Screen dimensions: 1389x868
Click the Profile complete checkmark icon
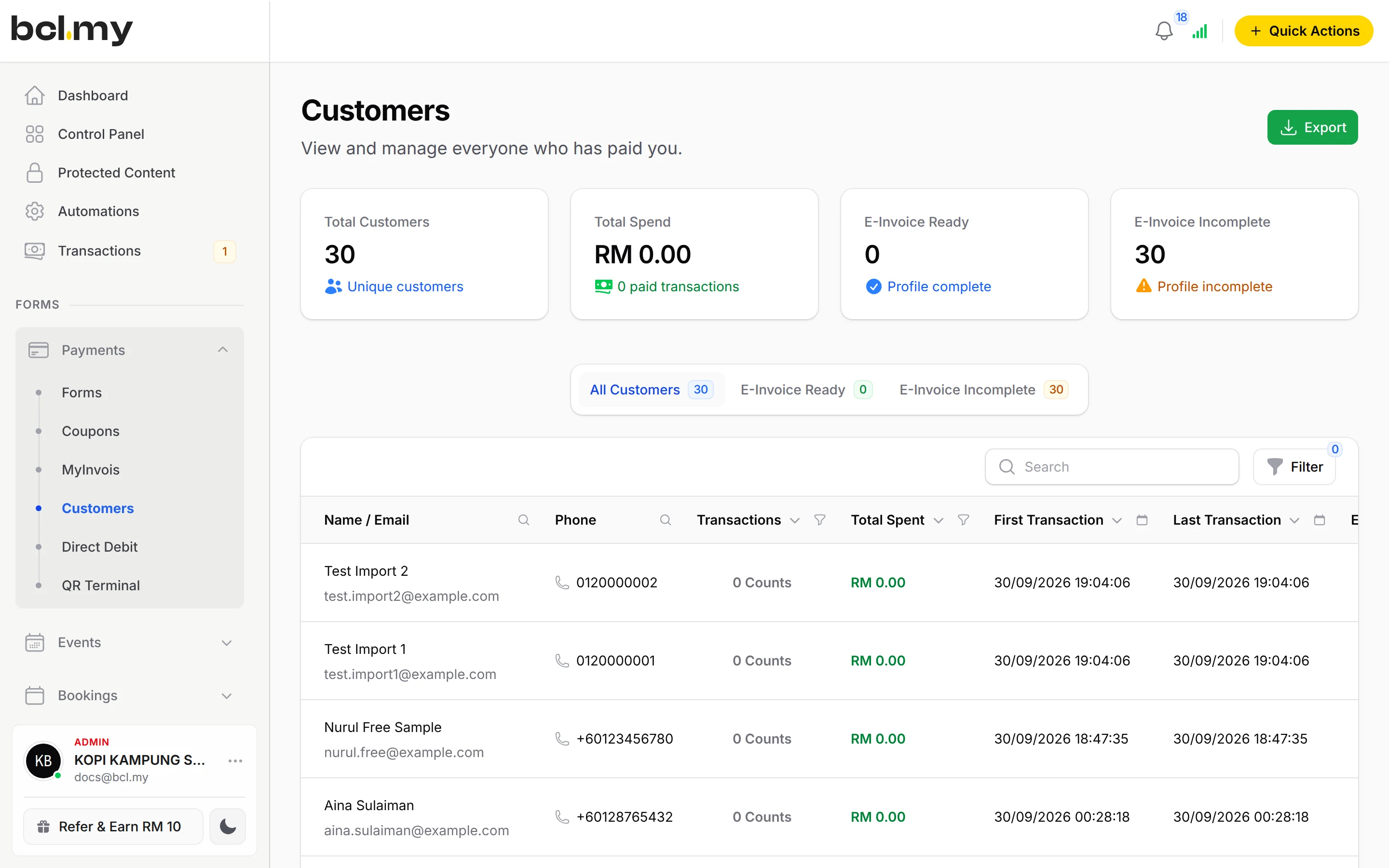tap(873, 286)
